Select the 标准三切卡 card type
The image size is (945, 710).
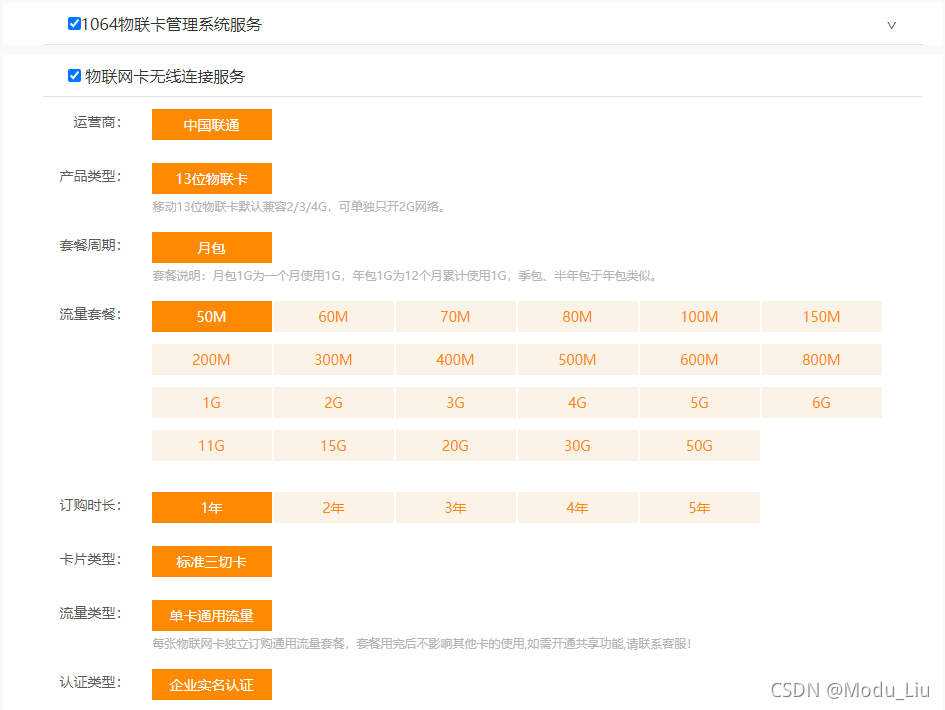(x=212, y=561)
